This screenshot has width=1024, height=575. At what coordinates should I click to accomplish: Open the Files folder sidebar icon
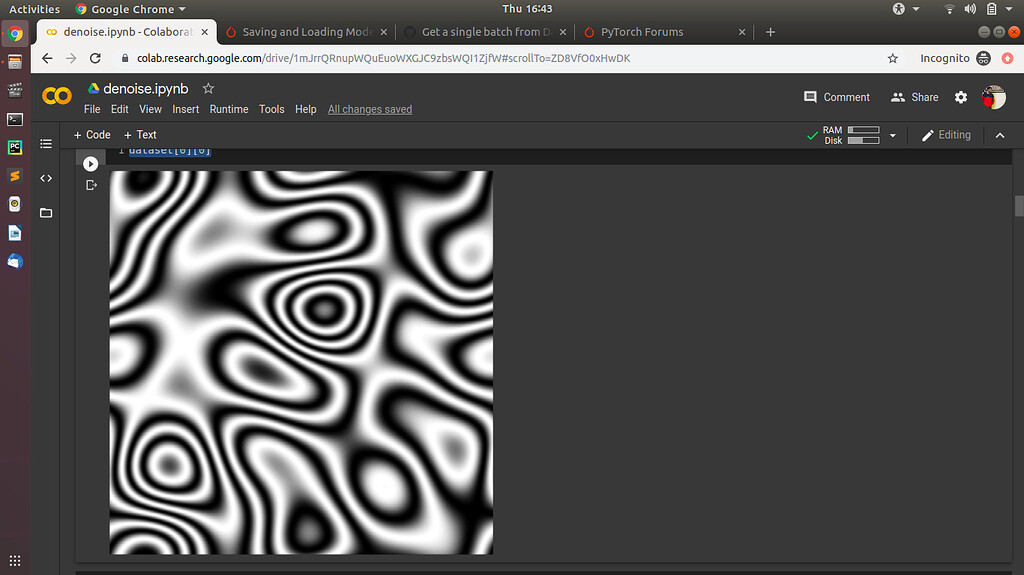[46, 213]
